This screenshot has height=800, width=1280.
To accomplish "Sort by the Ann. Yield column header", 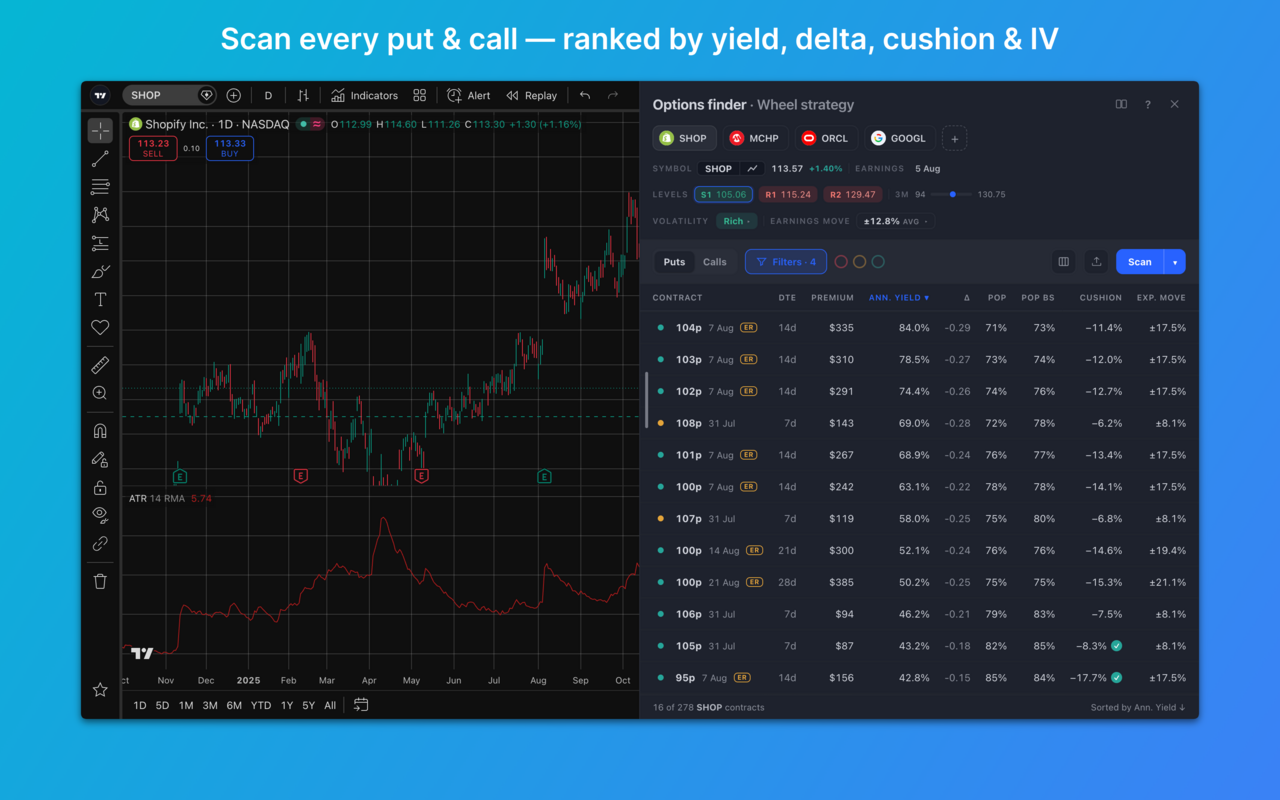I will [x=899, y=298].
